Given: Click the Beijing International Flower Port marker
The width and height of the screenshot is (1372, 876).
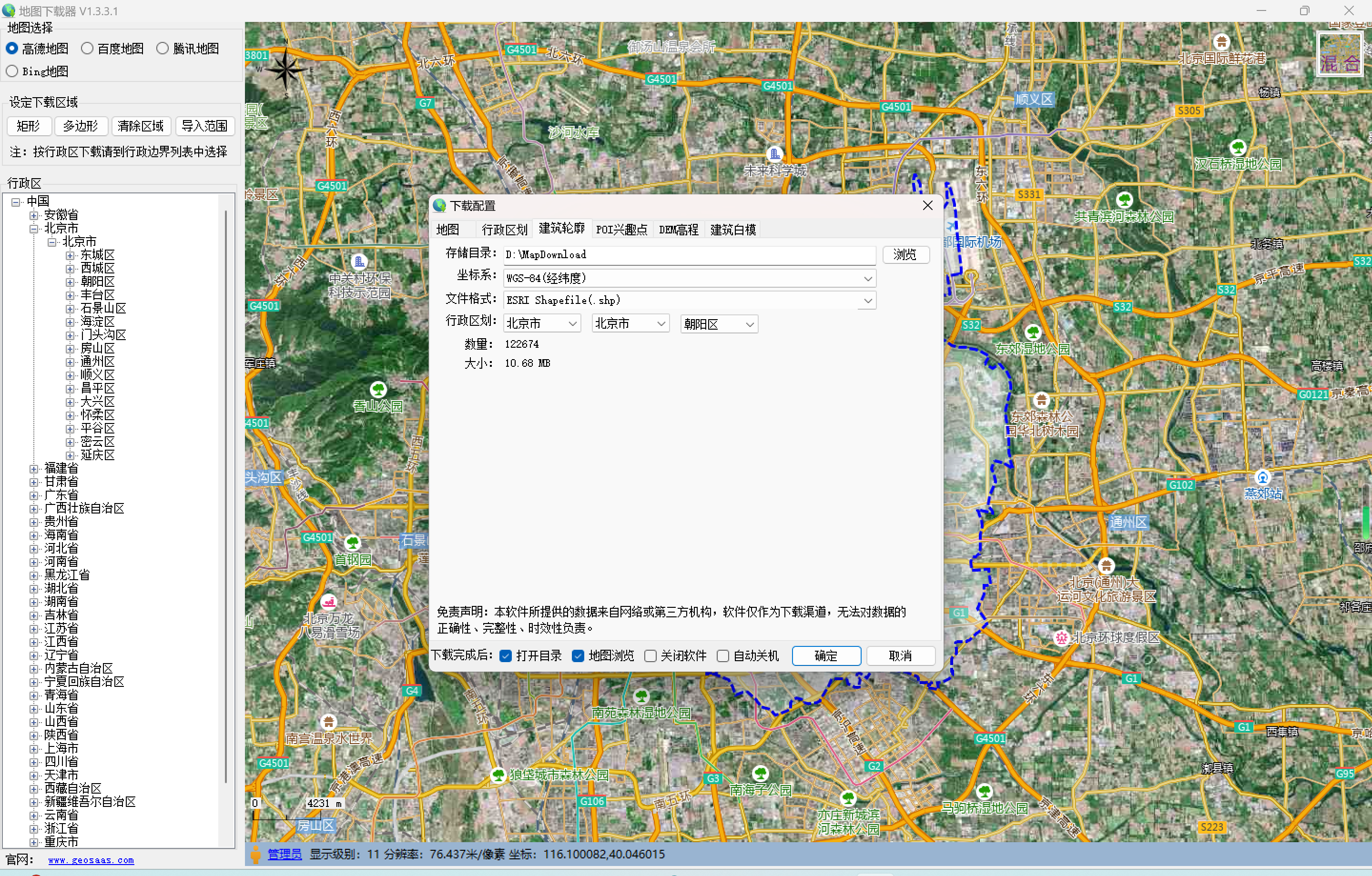Looking at the screenshot, I should [x=1221, y=42].
